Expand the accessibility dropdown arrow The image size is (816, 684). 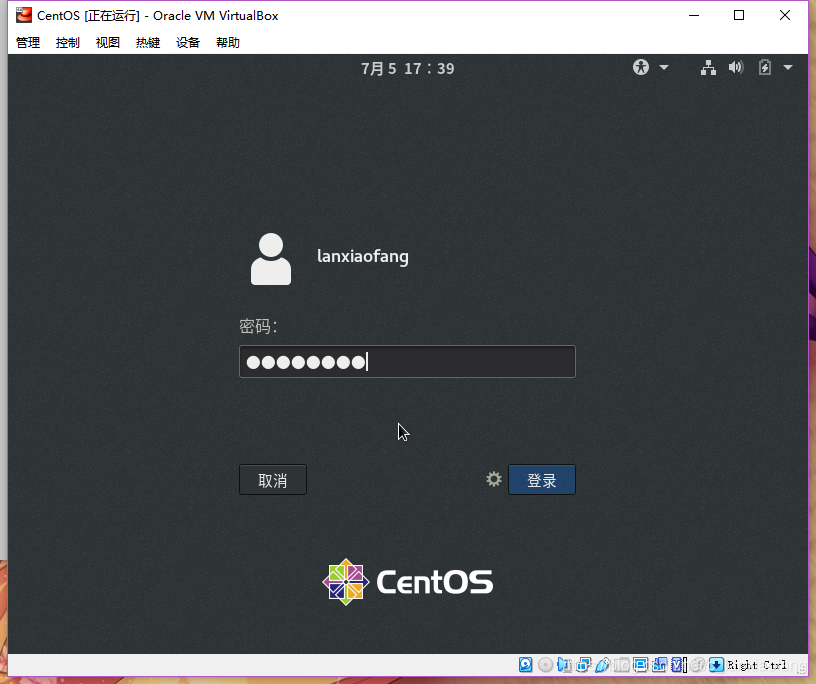[664, 68]
